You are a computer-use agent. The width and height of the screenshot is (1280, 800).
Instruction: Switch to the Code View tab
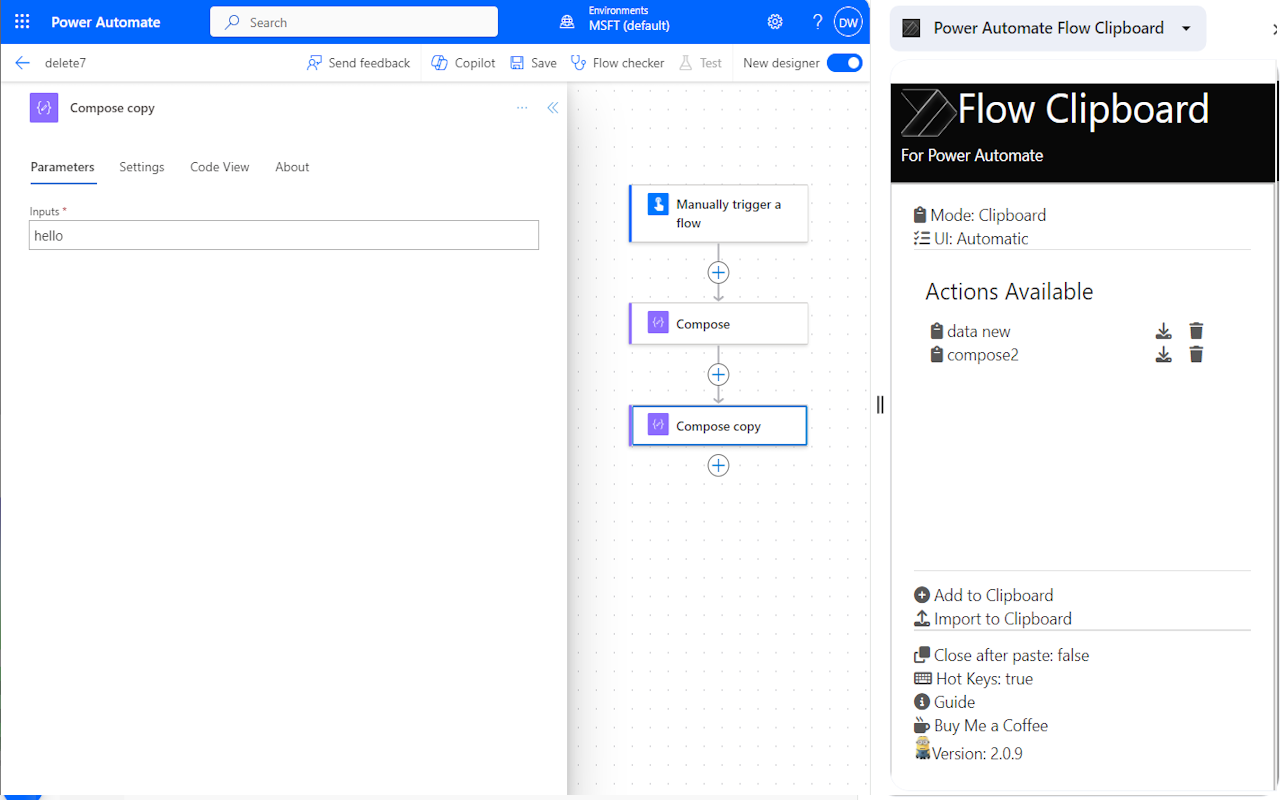point(219,167)
